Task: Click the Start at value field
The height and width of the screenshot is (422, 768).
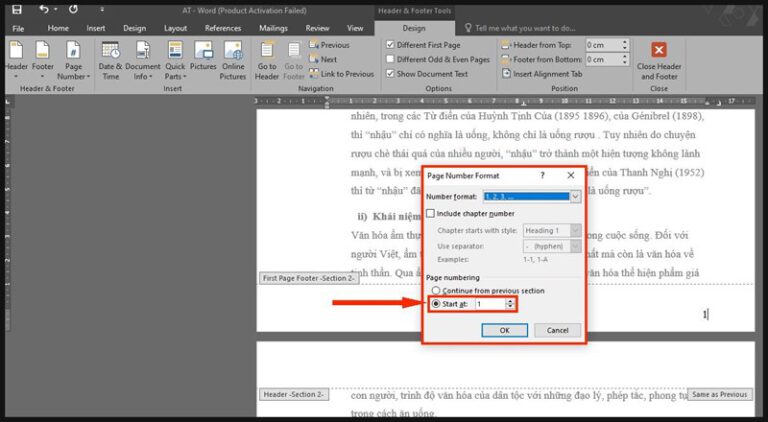Action: click(490, 304)
